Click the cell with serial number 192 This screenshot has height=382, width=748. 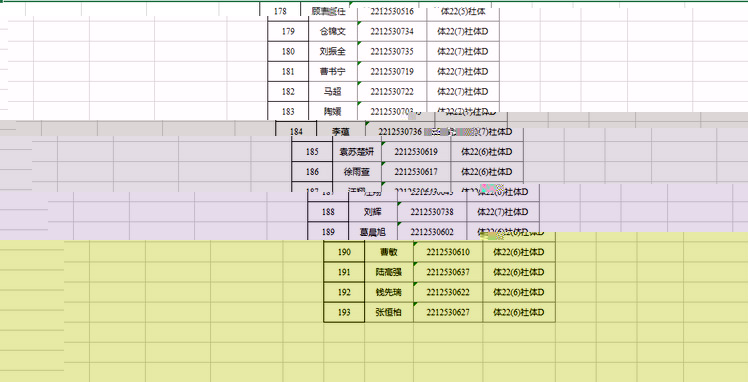(344, 292)
